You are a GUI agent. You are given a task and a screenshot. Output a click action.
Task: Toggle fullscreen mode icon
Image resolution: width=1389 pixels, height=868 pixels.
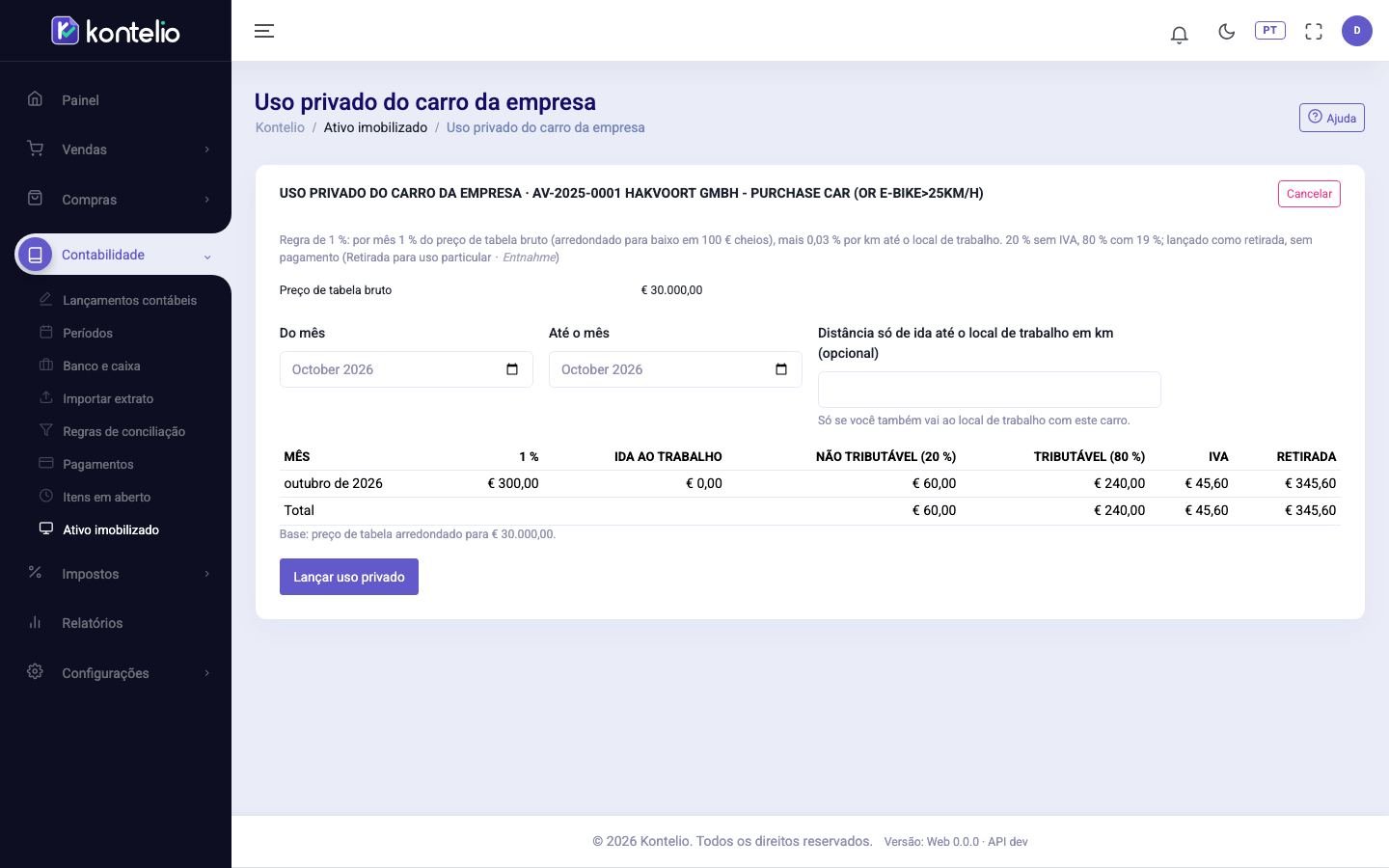click(x=1314, y=31)
